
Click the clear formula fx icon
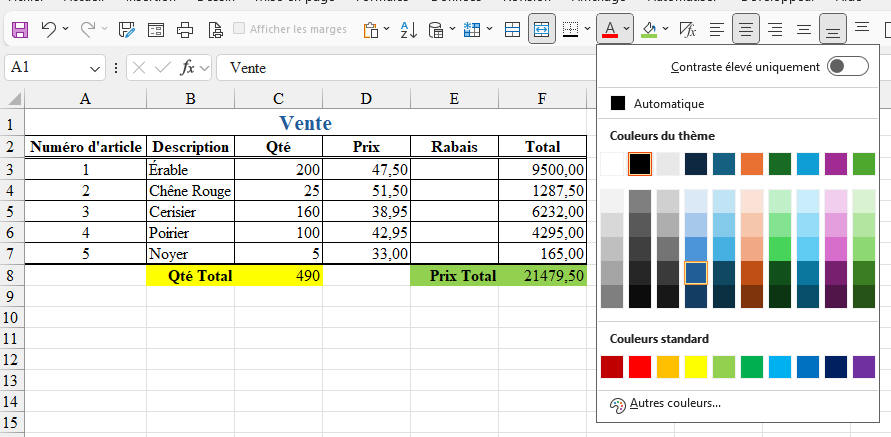pos(688,29)
